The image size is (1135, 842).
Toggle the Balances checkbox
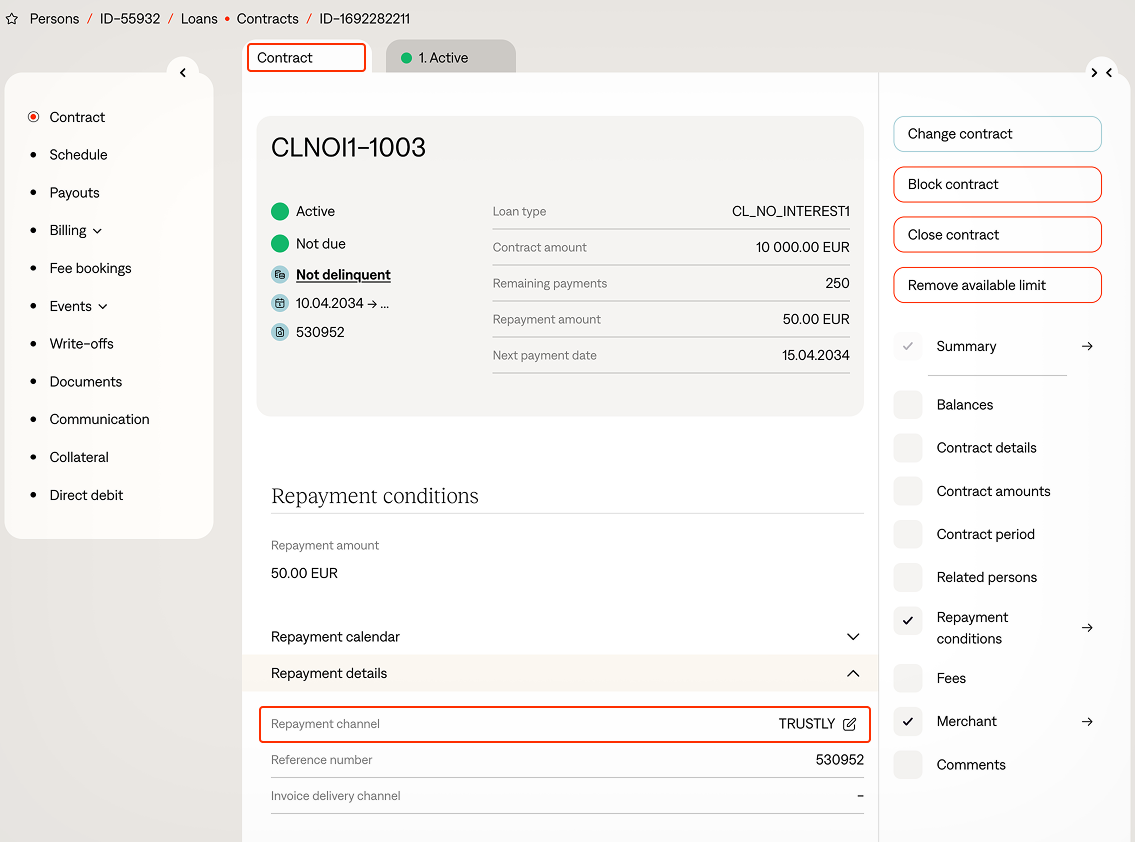tap(908, 405)
